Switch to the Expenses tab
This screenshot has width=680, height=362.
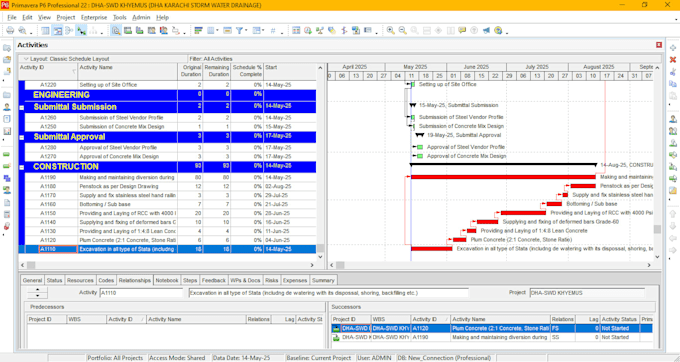coord(295,280)
